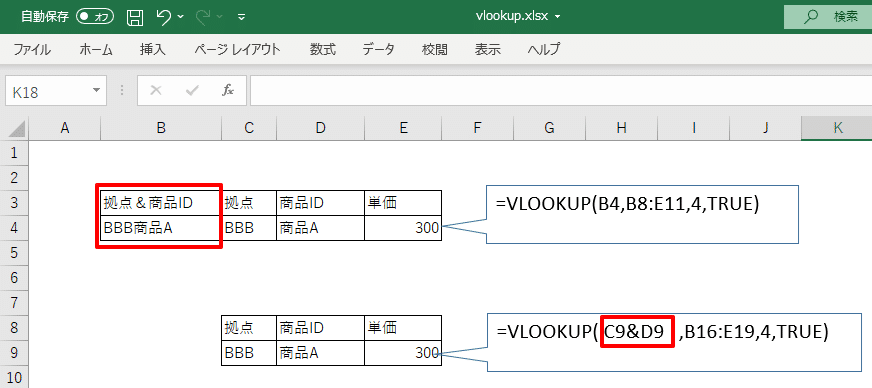Open the 表示 tab
872x388 pixels.
pyautogui.click(x=488, y=50)
